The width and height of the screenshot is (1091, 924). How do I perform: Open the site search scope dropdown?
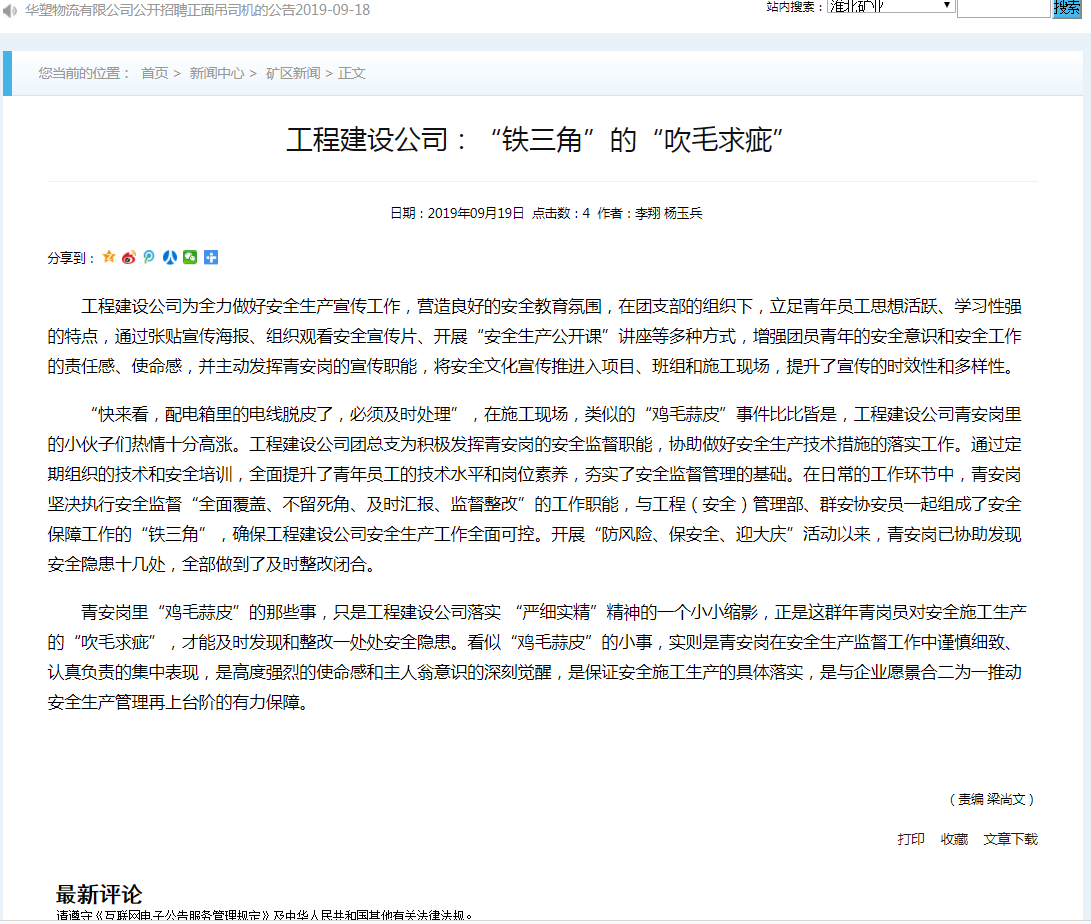point(889,6)
